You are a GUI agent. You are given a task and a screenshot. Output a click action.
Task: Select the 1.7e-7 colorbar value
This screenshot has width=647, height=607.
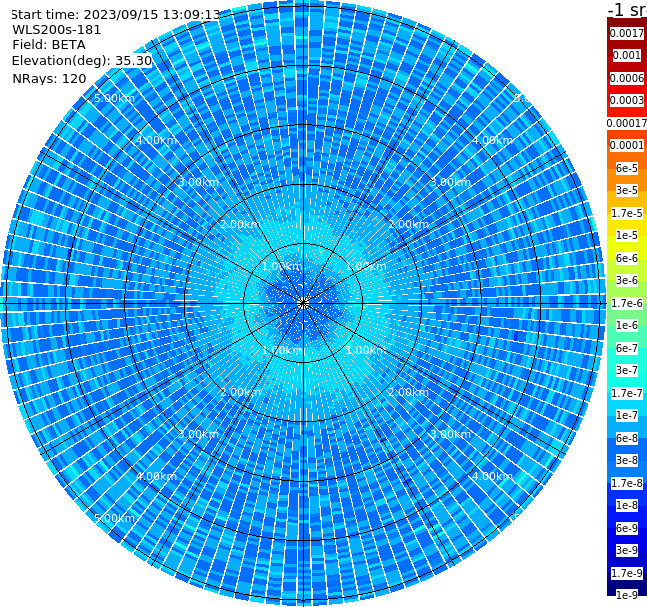[x=627, y=393]
